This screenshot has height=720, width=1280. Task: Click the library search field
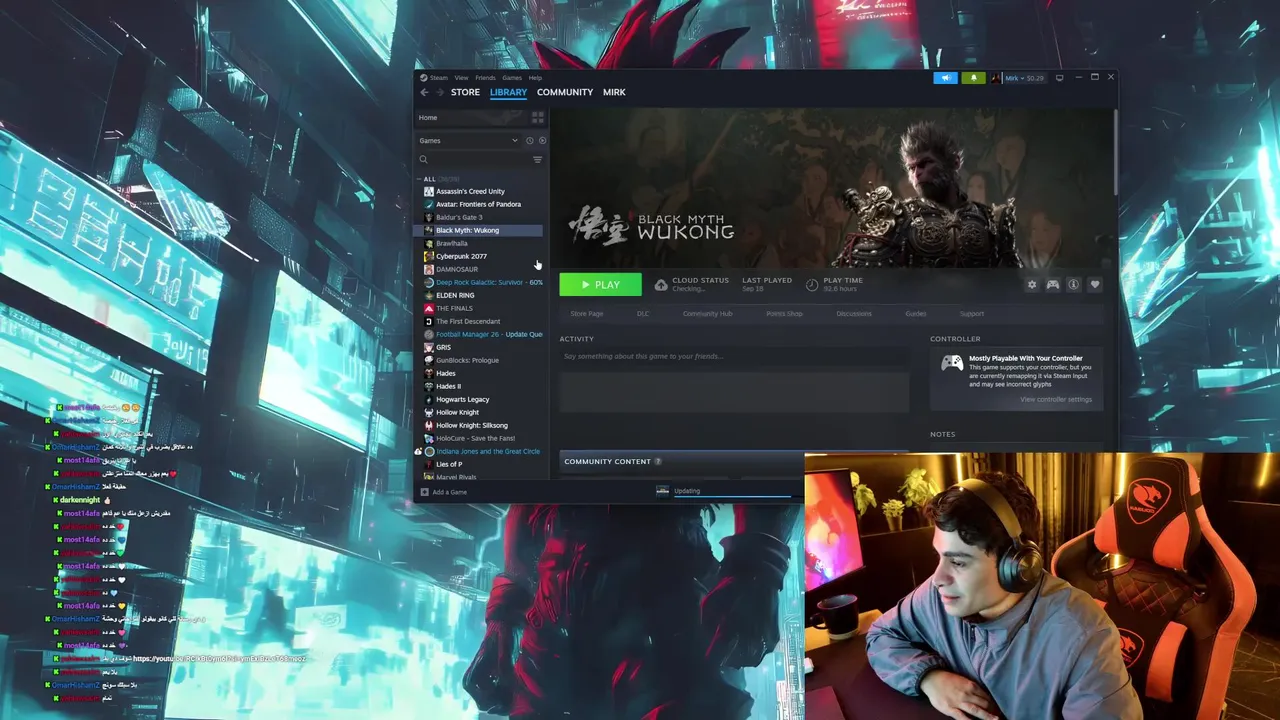(474, 160)
